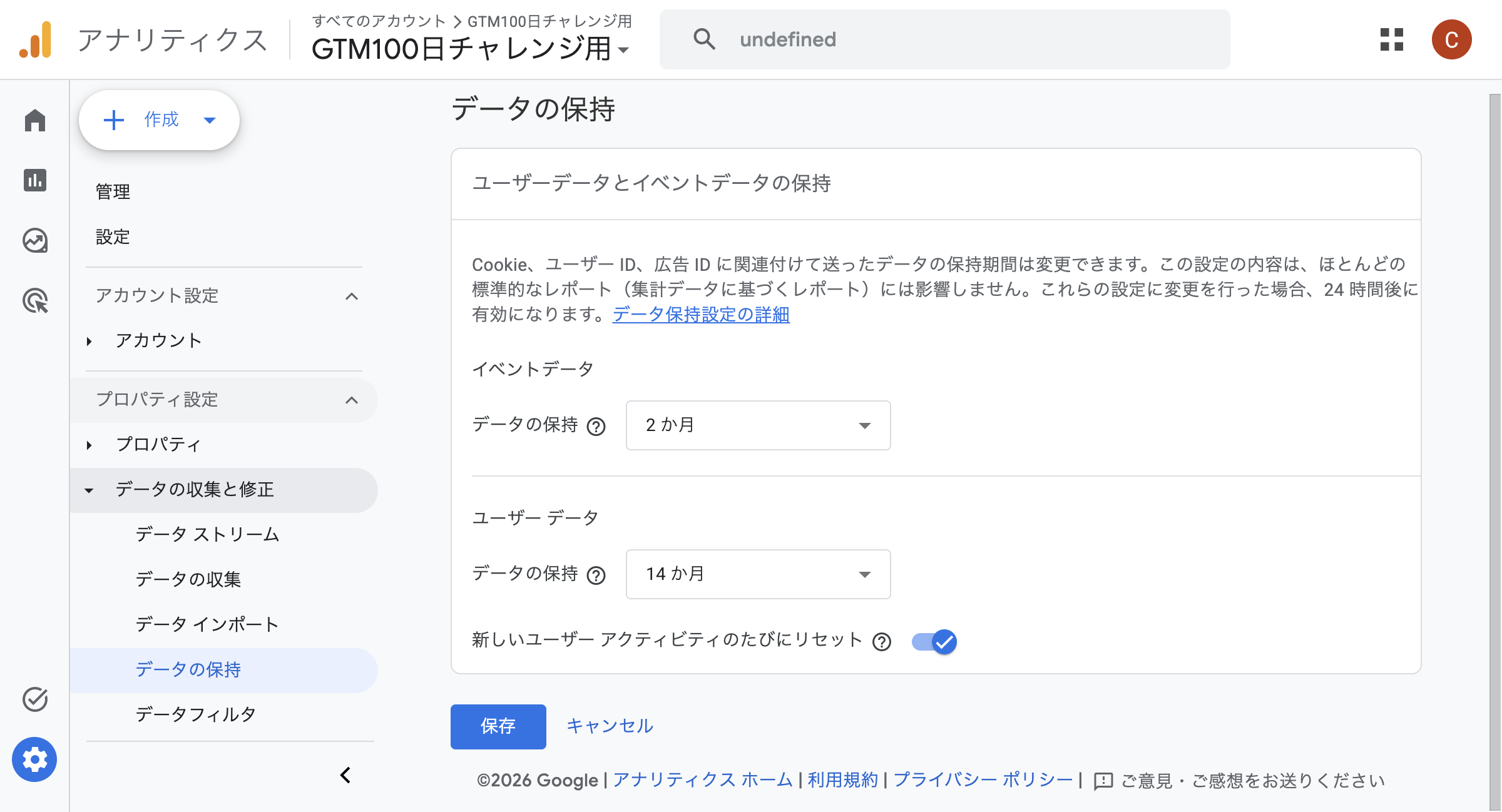The image size is (1502, 812).
Task: Open the Google apps grid icon
Action: 1392,39
